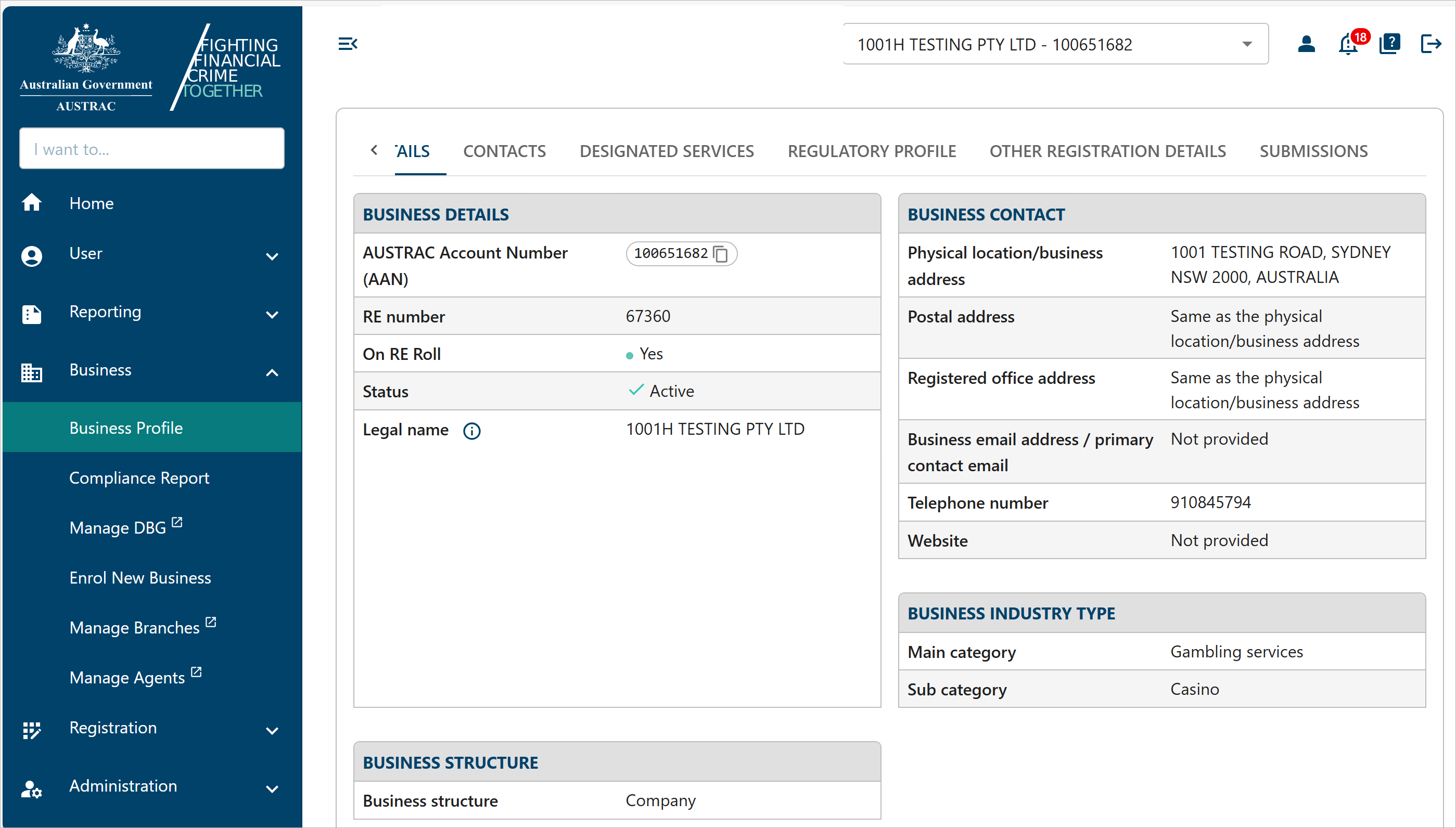Click the Registration grid icon
Viewport: 1456px width, 828px height.
32,730
